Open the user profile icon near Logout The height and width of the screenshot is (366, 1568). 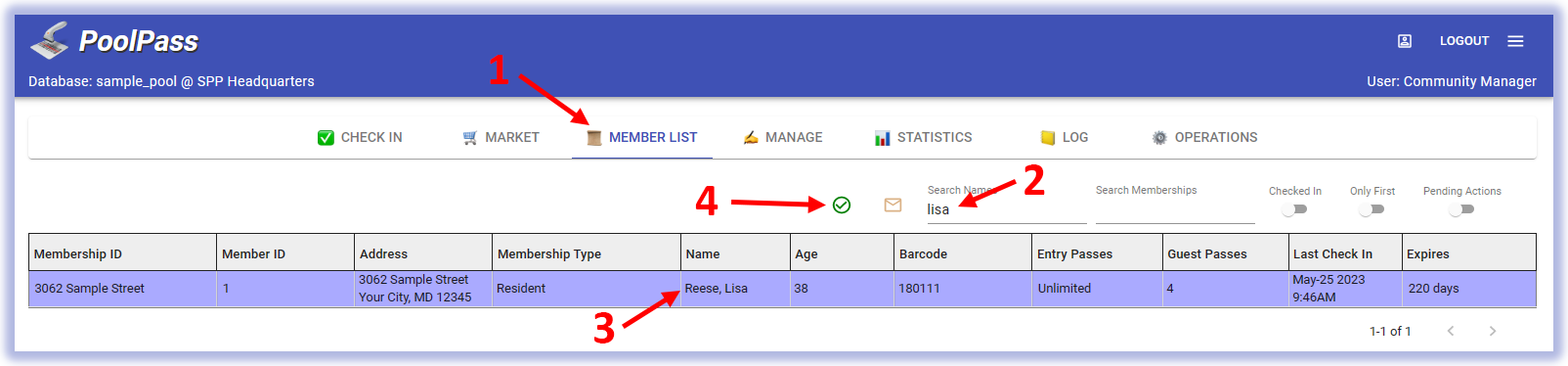click(x=1405, y=41)
